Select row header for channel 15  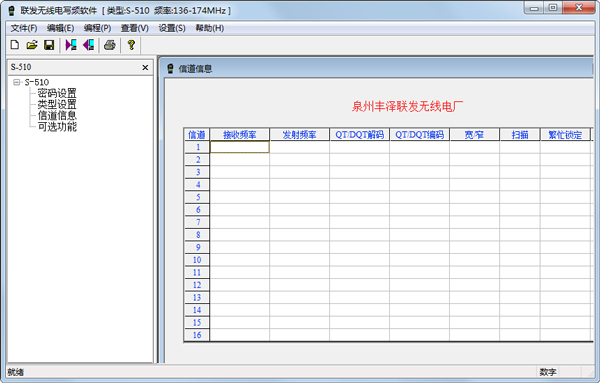pos(197,323)
